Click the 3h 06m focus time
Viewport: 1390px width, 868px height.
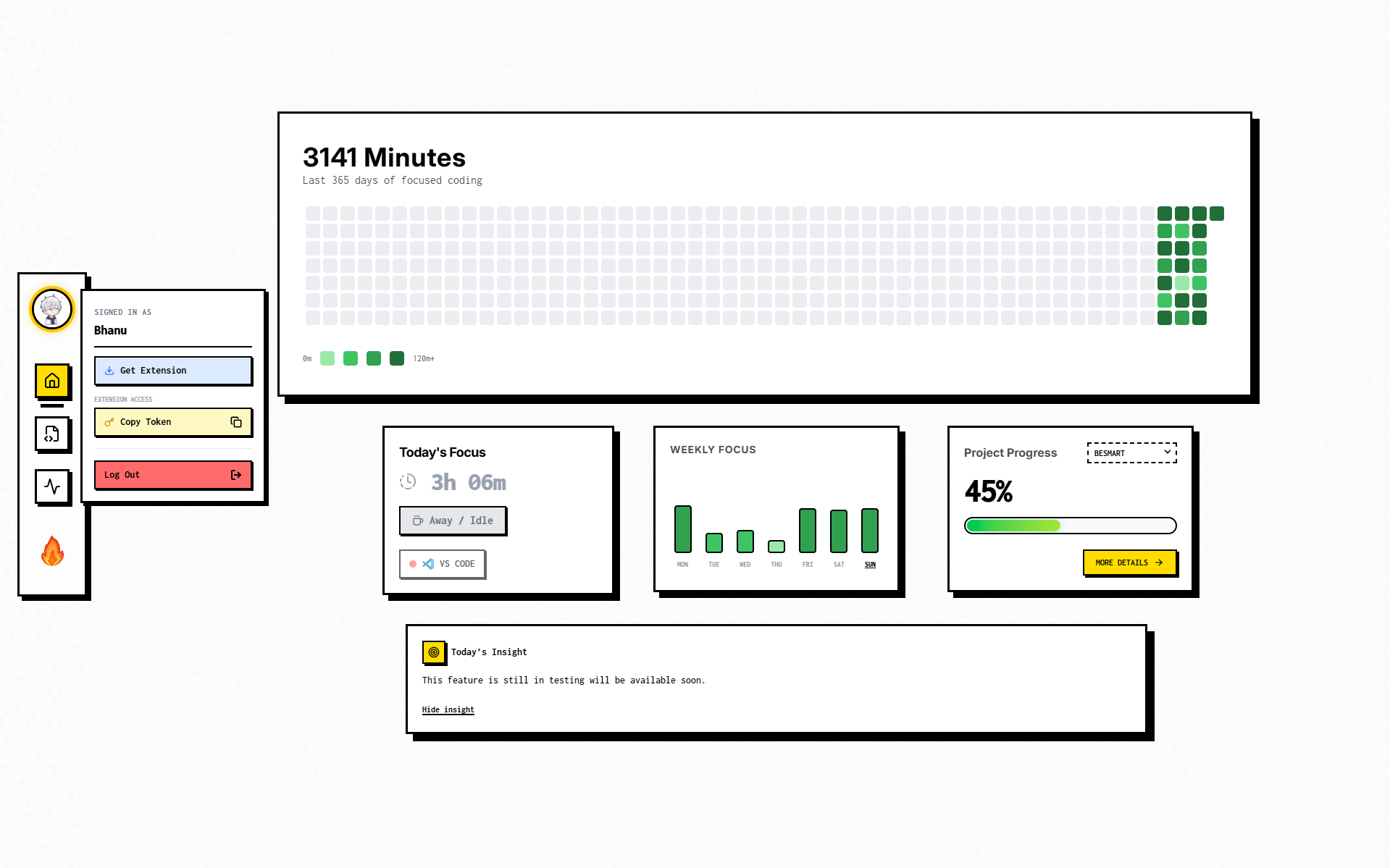click(x=469, y=482)
